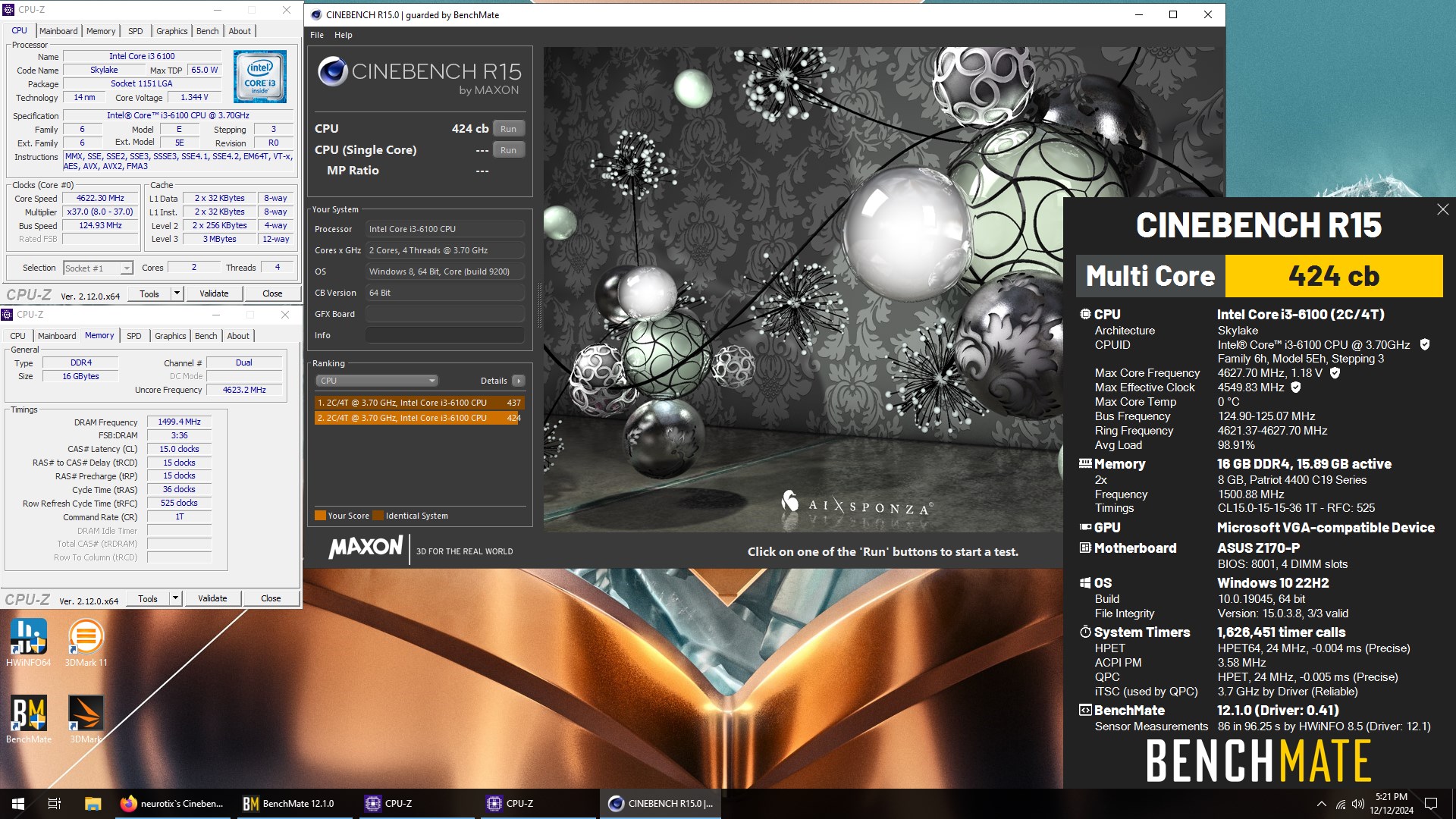Image resolution: width=1456 pixels, height=819 pixels.
Task: Click the 424 cb Multi Core score
Action: point(1334,276)
